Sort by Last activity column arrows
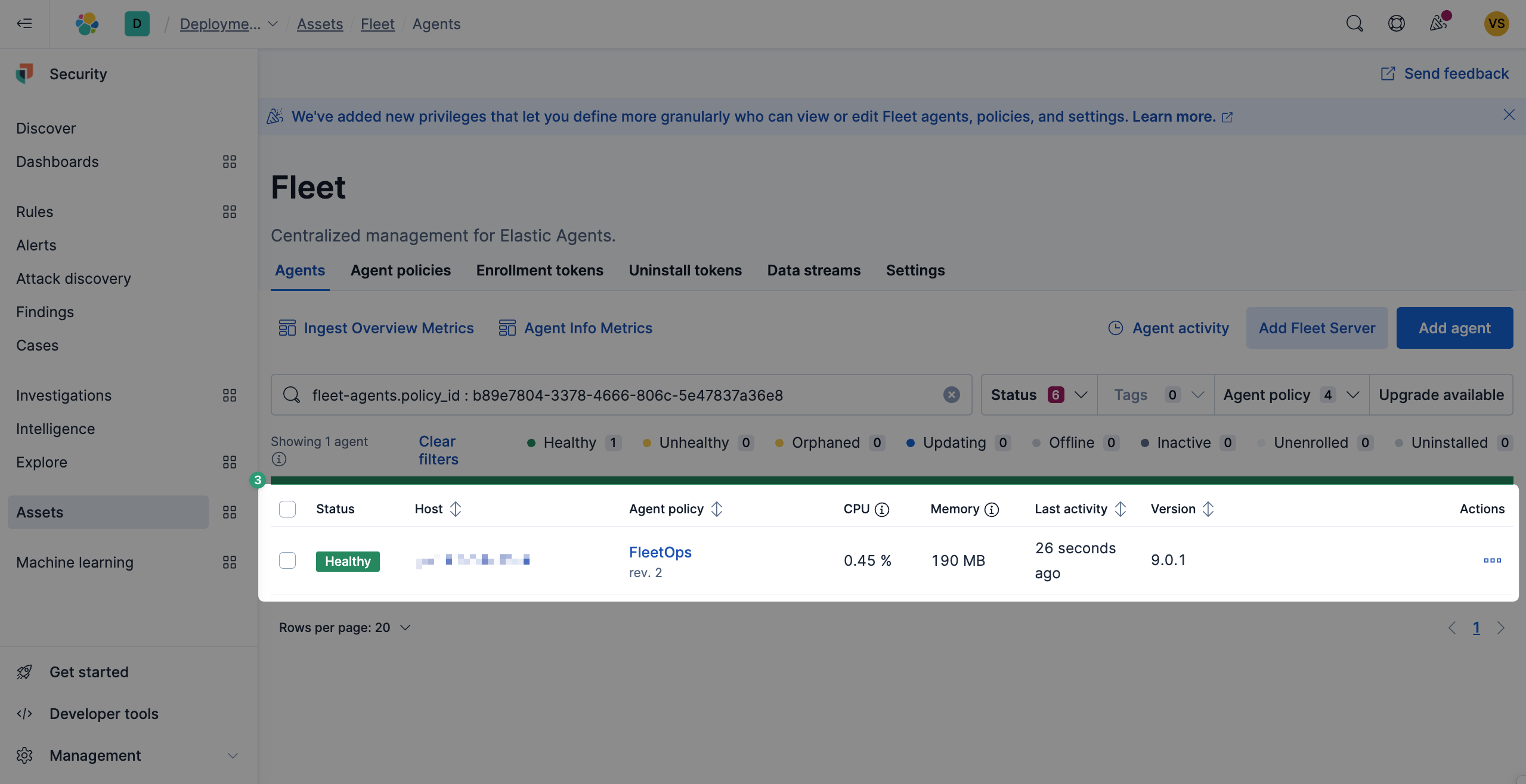The width and height of the screenshot is (1526, 784). point(1120,509)
